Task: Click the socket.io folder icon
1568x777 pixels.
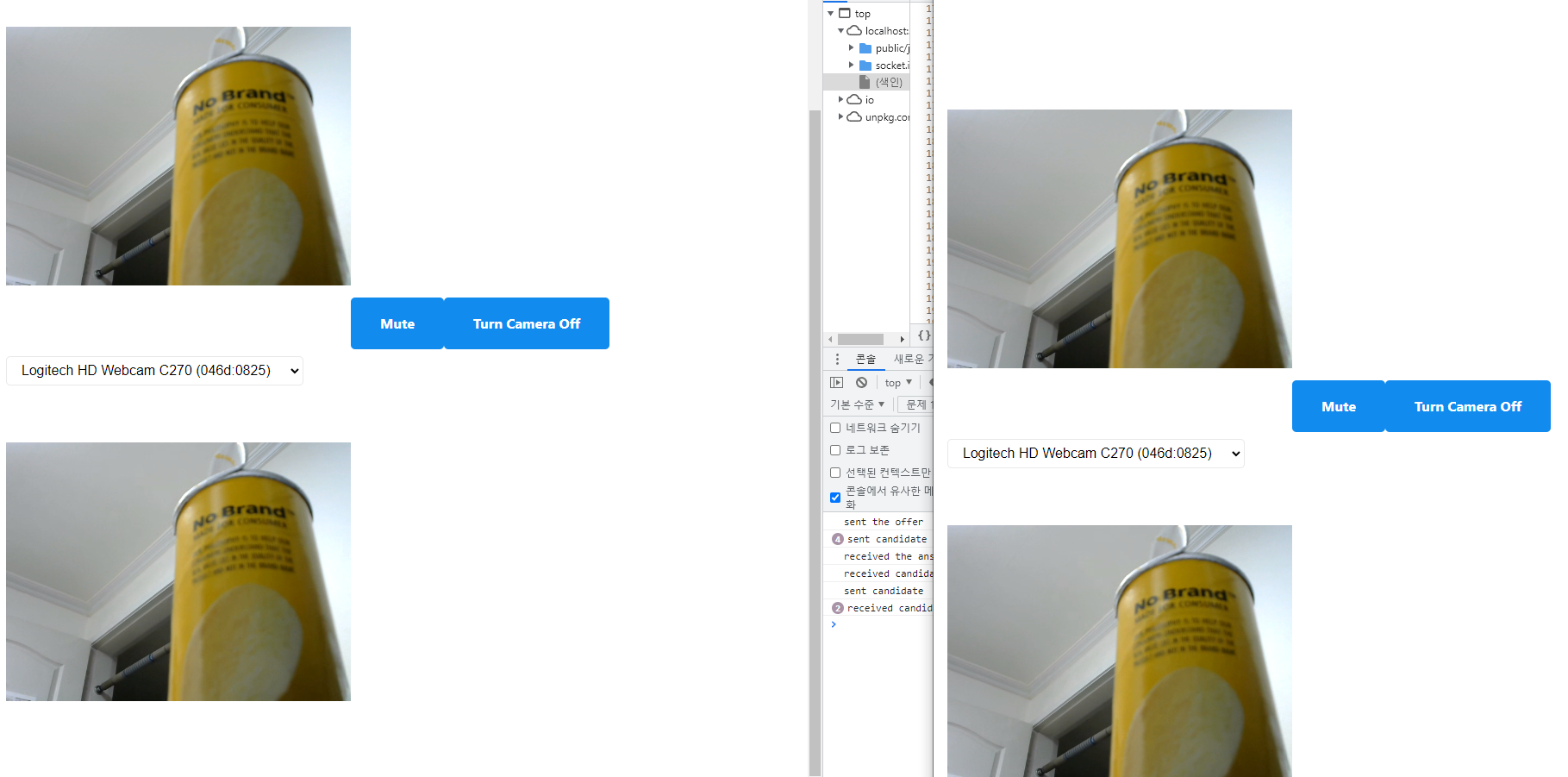Action: tap(865, 66)
